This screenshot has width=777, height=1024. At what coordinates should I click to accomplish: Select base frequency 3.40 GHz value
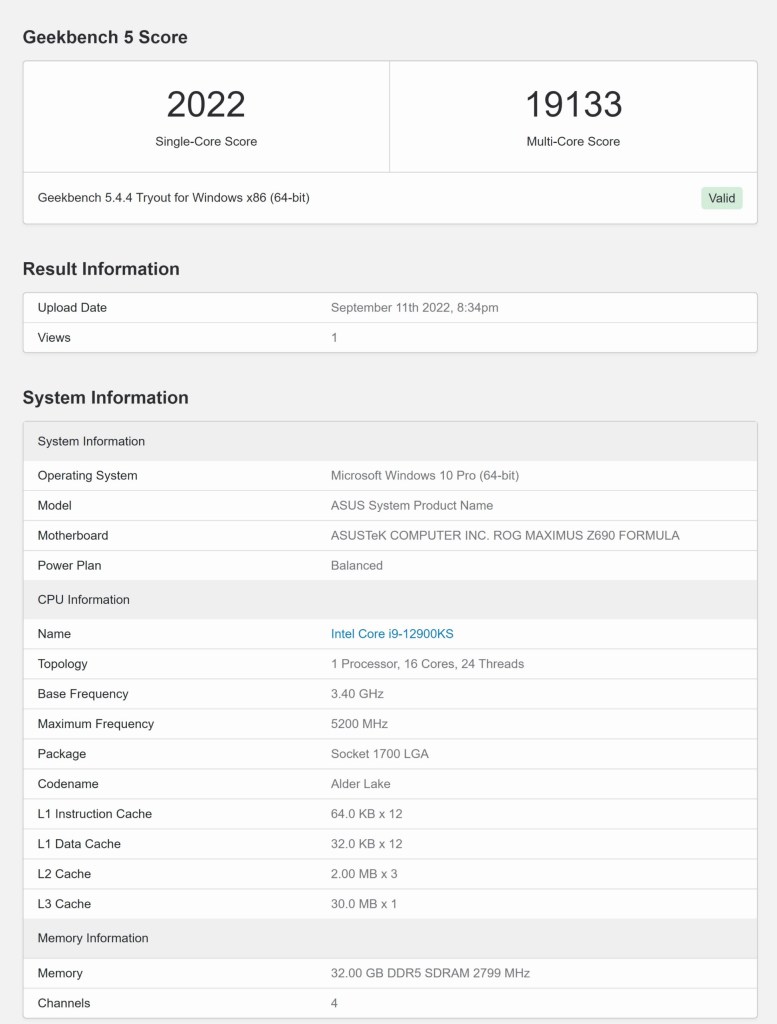pos(357,694)
